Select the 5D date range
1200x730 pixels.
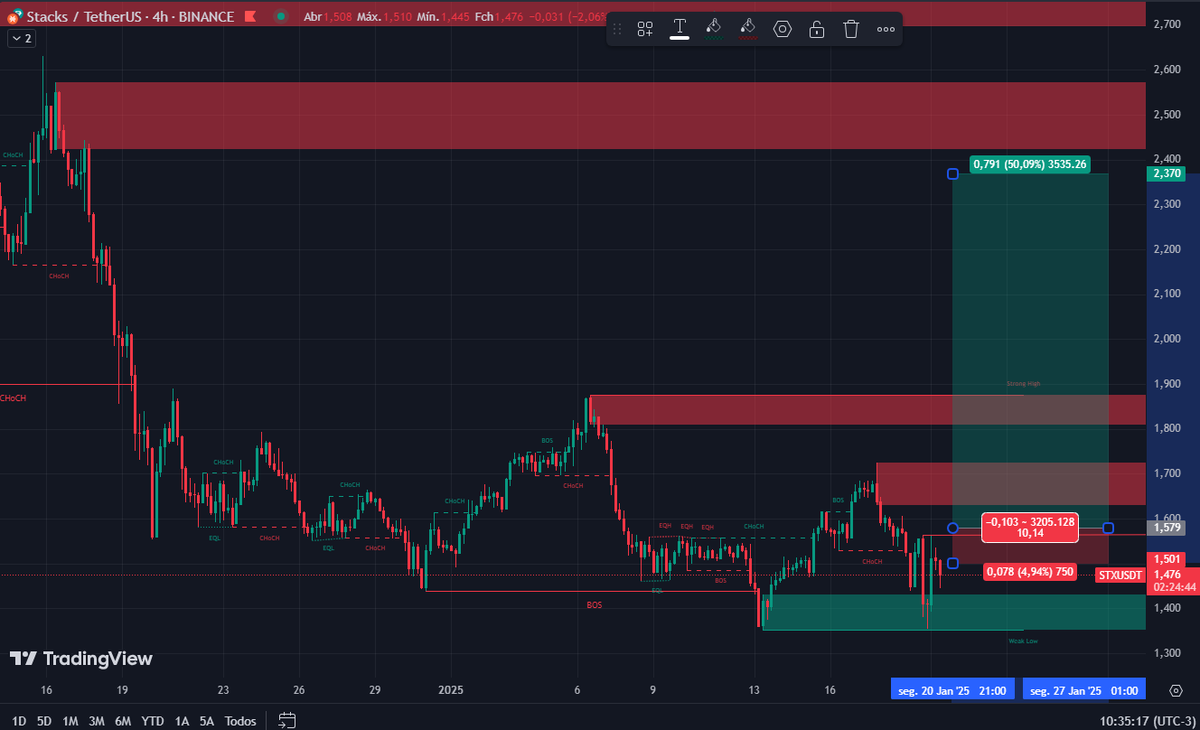point(44,720)
